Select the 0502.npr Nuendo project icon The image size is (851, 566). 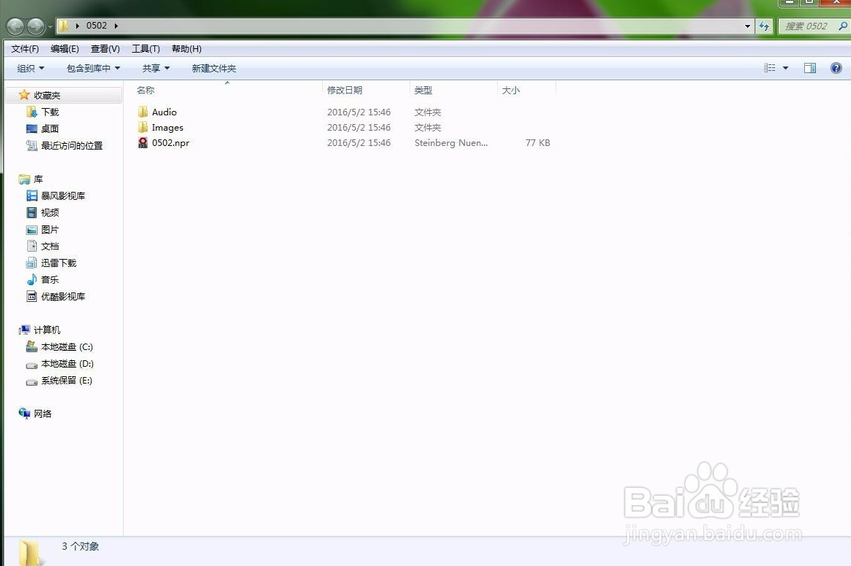point(143,142)
